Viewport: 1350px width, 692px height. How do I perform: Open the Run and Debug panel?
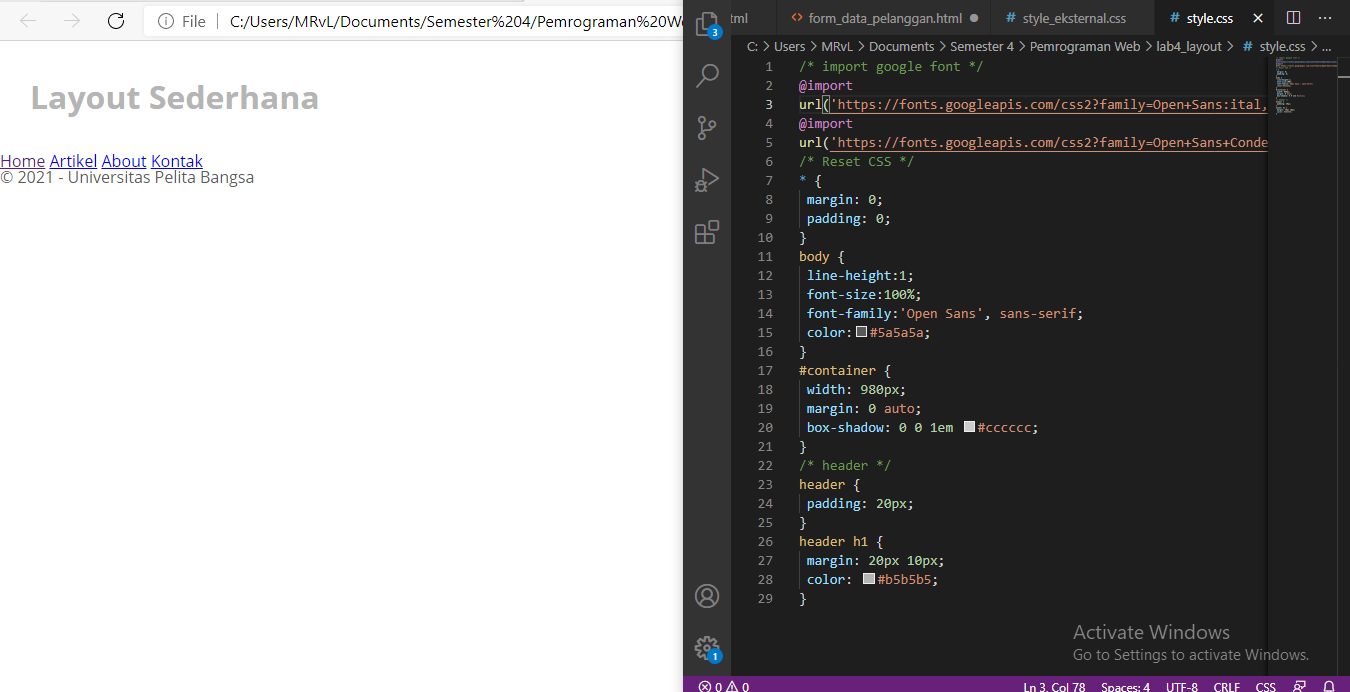[x=708, y=180]
